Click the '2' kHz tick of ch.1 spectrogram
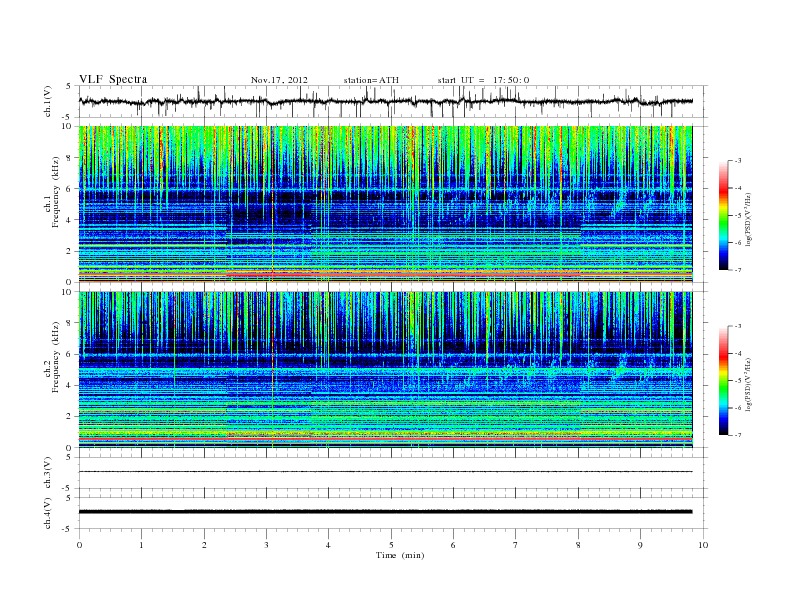Viewport: 792px width, 612px height. 69,251
